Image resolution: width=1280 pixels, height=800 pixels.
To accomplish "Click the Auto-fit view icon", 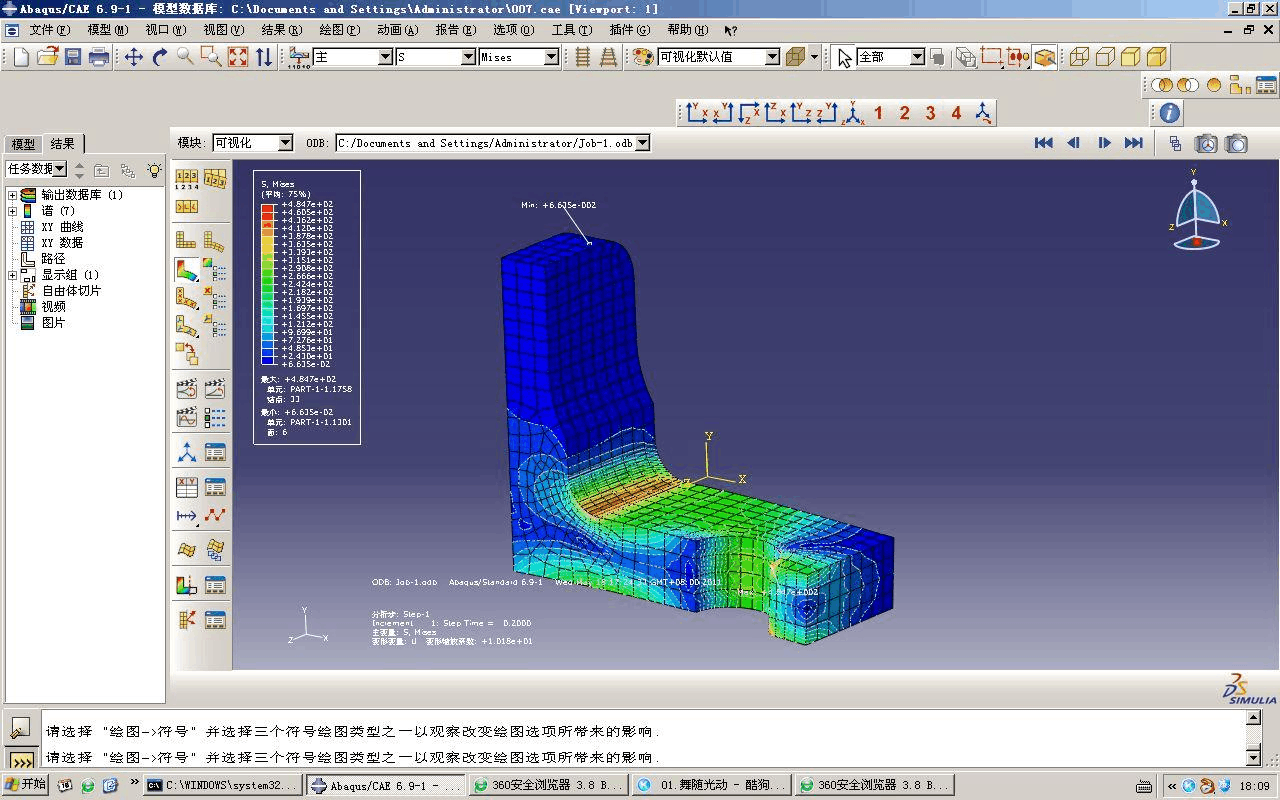I will click(x=238, y=57).
